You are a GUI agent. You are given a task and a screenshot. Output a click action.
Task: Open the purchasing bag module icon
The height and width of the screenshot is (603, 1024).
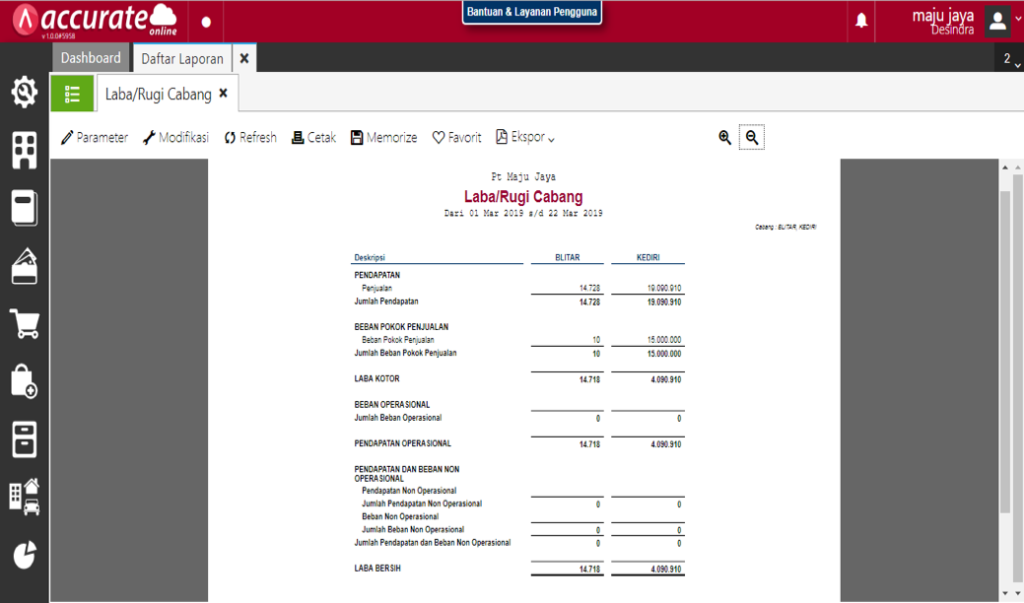(24, 381)
